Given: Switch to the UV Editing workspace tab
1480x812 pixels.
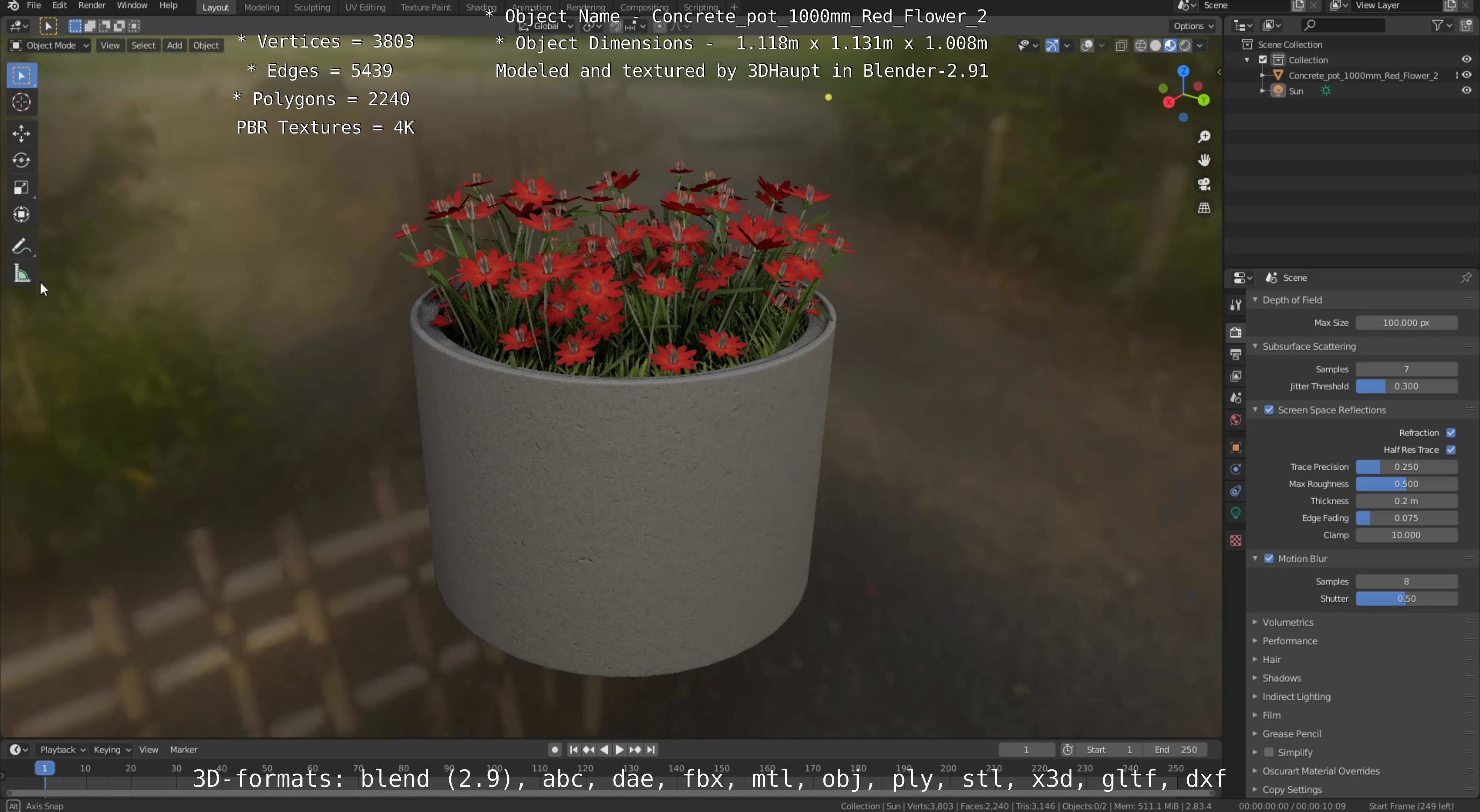Looking at the screenshot, I should [365, 7].
